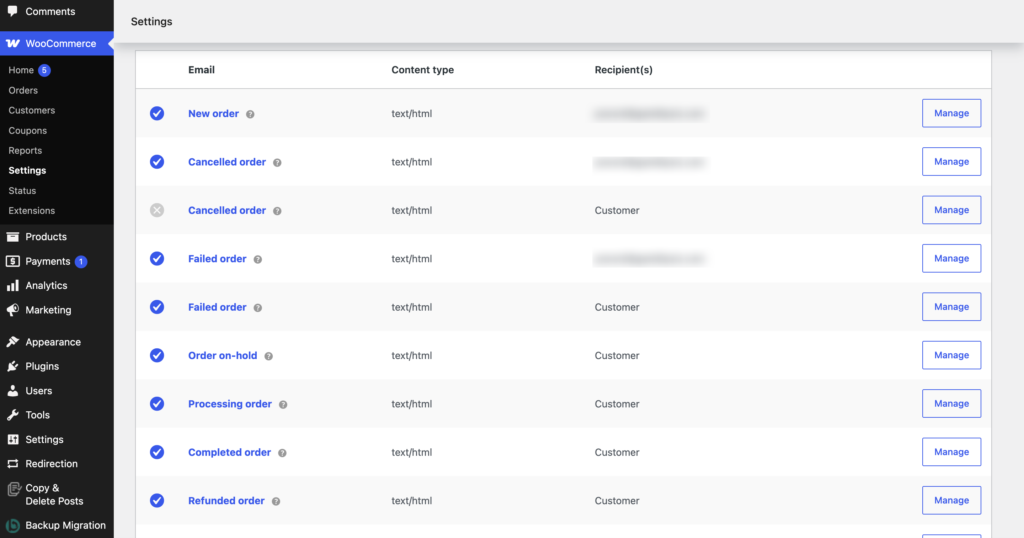
Task: Click the Payments dollar icon
Action: [x=12, y=261]
